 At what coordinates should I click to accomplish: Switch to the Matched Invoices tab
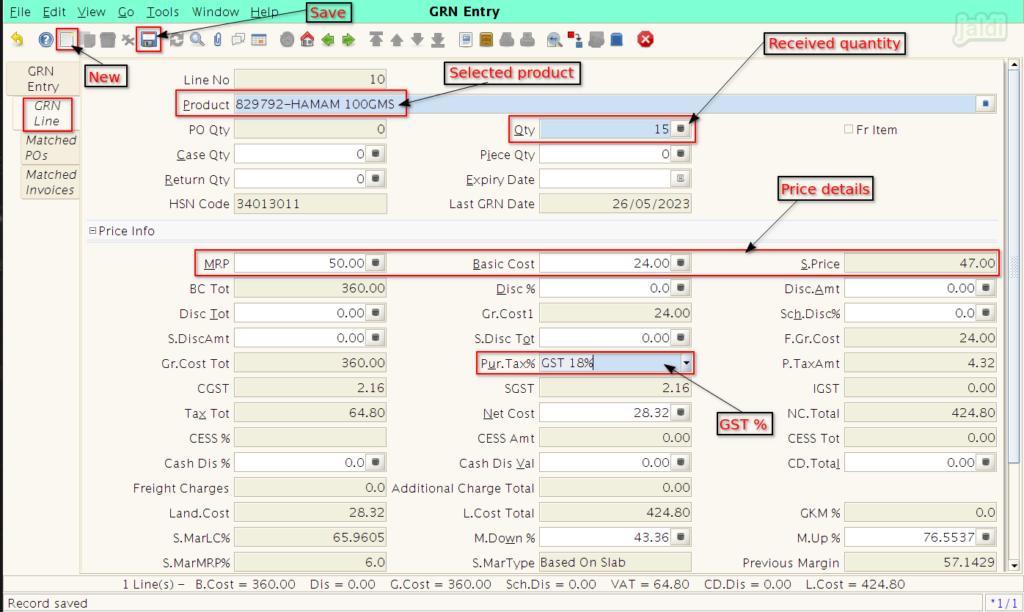click(50, 182)
